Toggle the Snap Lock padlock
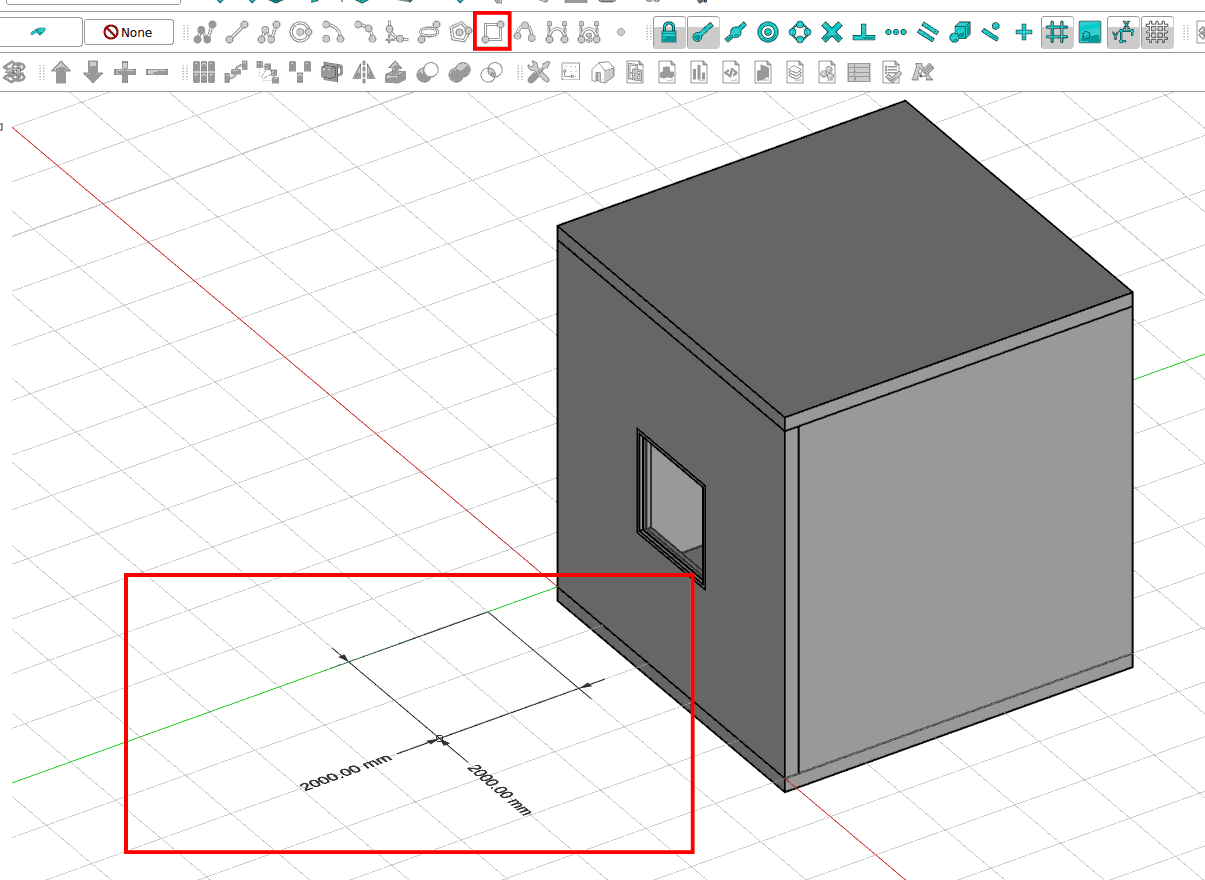The width and height of the screenshot is (1205, 880). coord(669,32)
